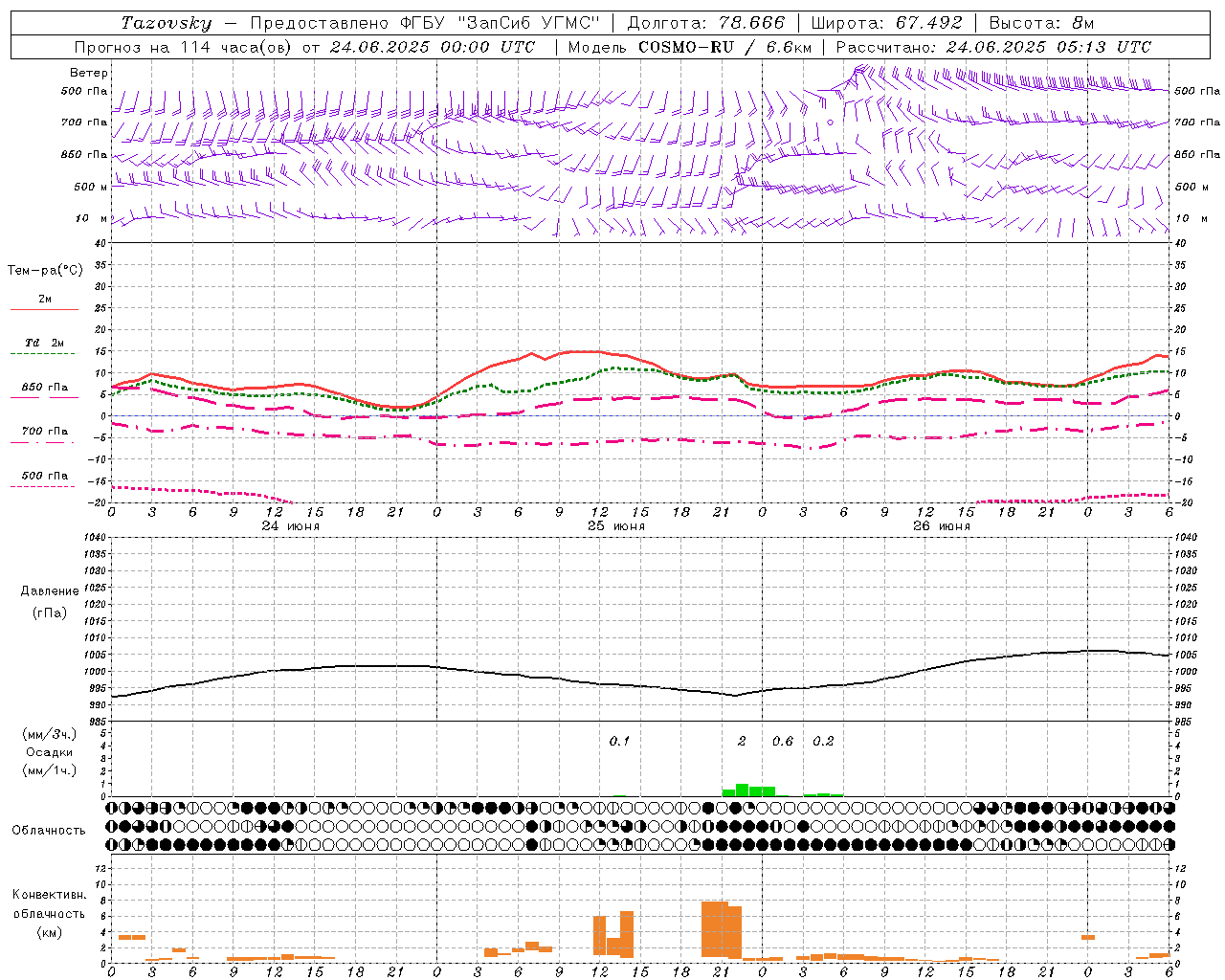Click the '0.1' precipitation amount value
The height and width of the screenshot is (980, 1225).
619,741
